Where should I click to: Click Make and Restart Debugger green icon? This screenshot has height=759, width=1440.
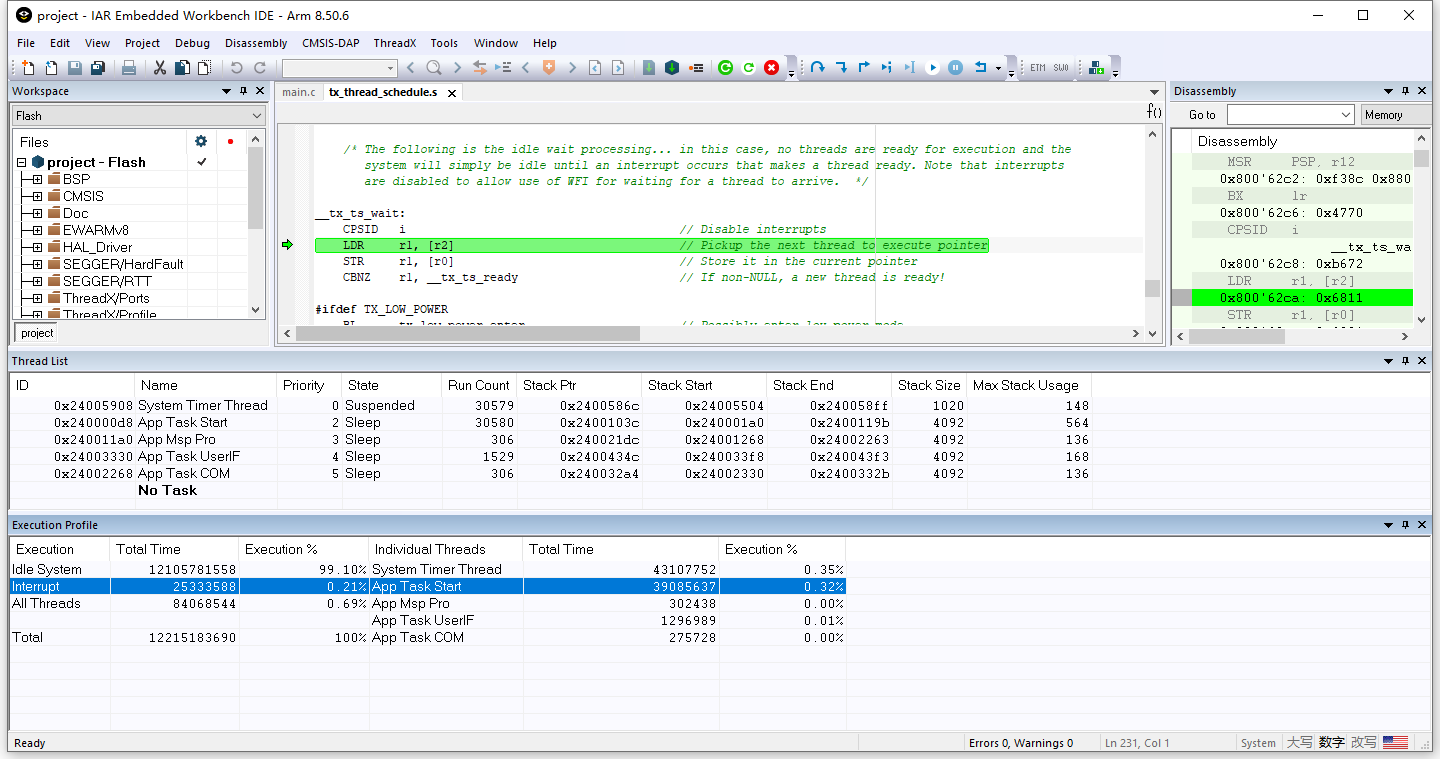pyautogui.click(x=726, y=68)
